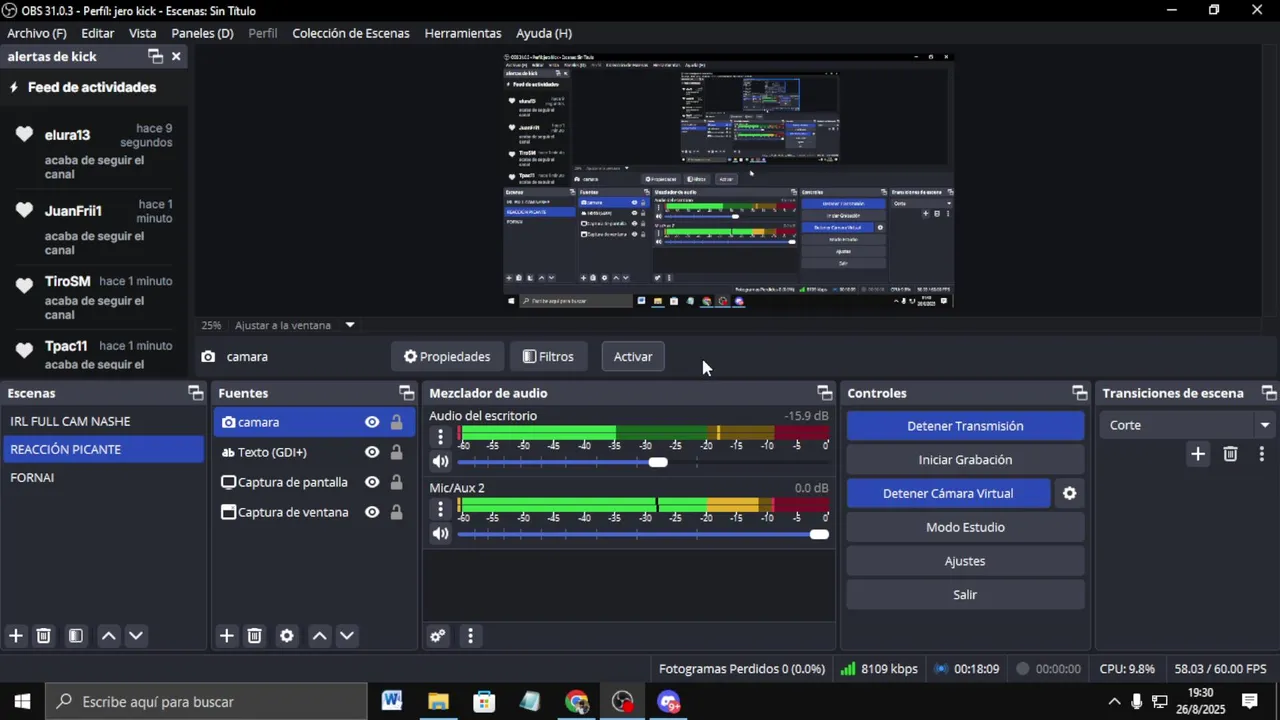Open the Ayuda (H) menu
Screen dimensions: 1280x720
[544, 33]
